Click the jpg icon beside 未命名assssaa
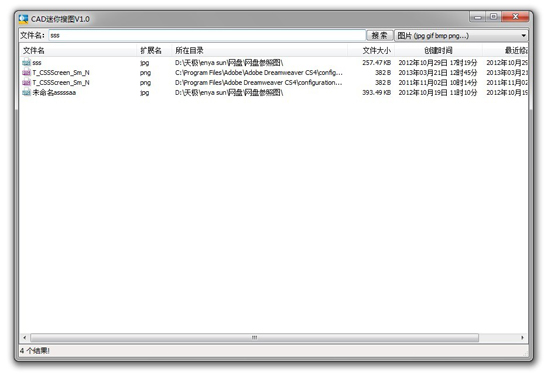This screenshot has width=551, height=375. pos(26,92)
